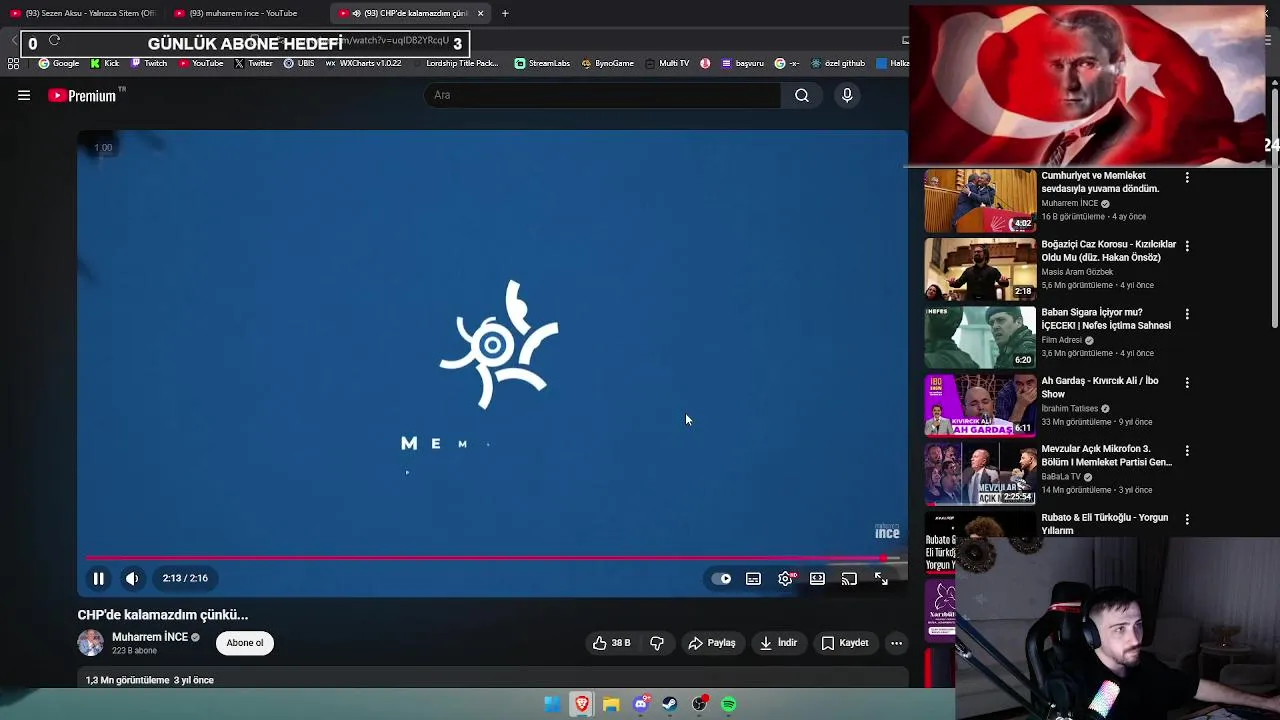The width and height of the screenshot is (1280, 720).
Task: Expand the description showing '1,3 Mn görüntüleme'
Action: [493, 680]
